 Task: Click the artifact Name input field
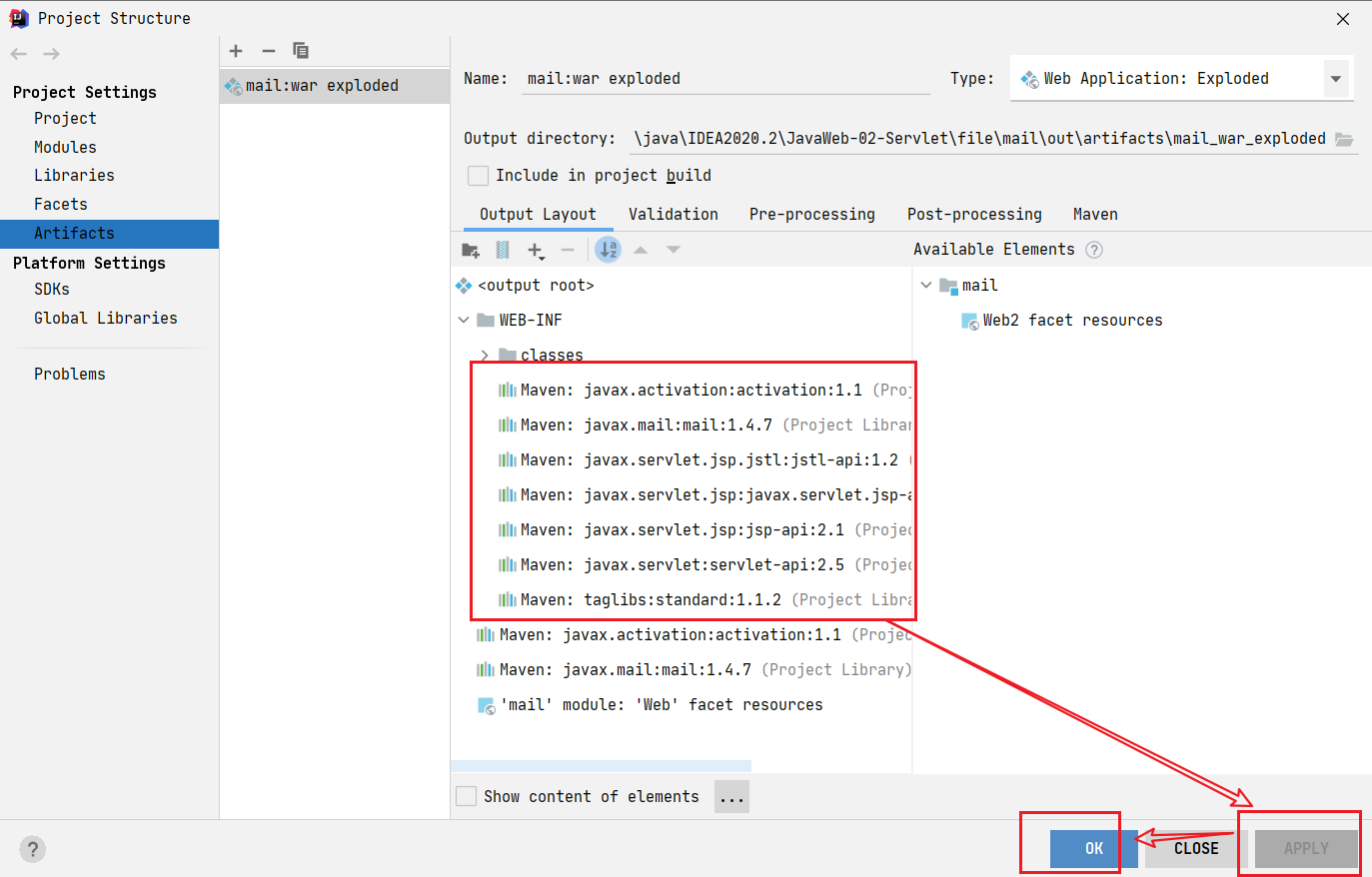(x=726, y=79)
